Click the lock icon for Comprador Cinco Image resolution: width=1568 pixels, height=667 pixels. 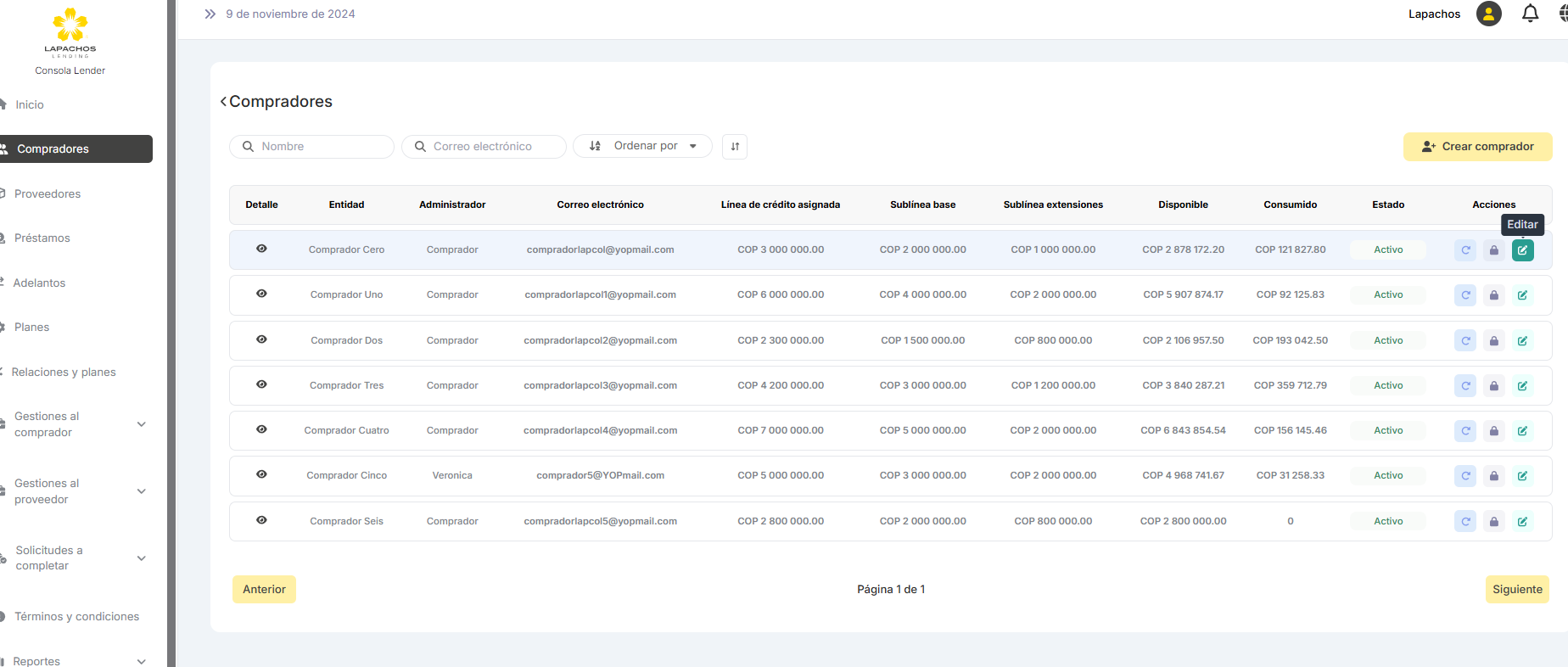coord(1493,476)
